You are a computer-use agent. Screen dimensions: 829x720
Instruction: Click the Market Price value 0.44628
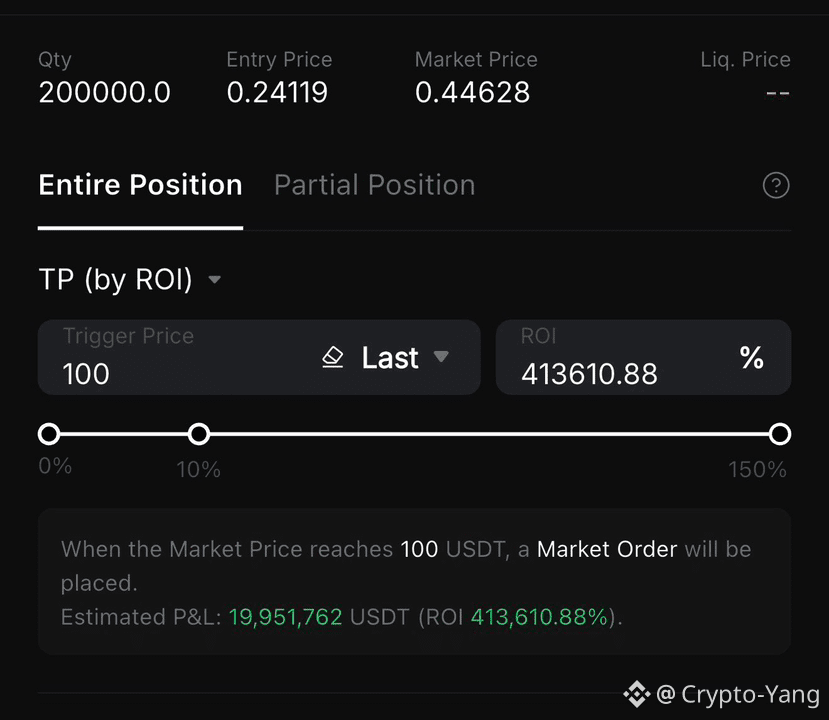pyautogui.click(x=472, y=93)
